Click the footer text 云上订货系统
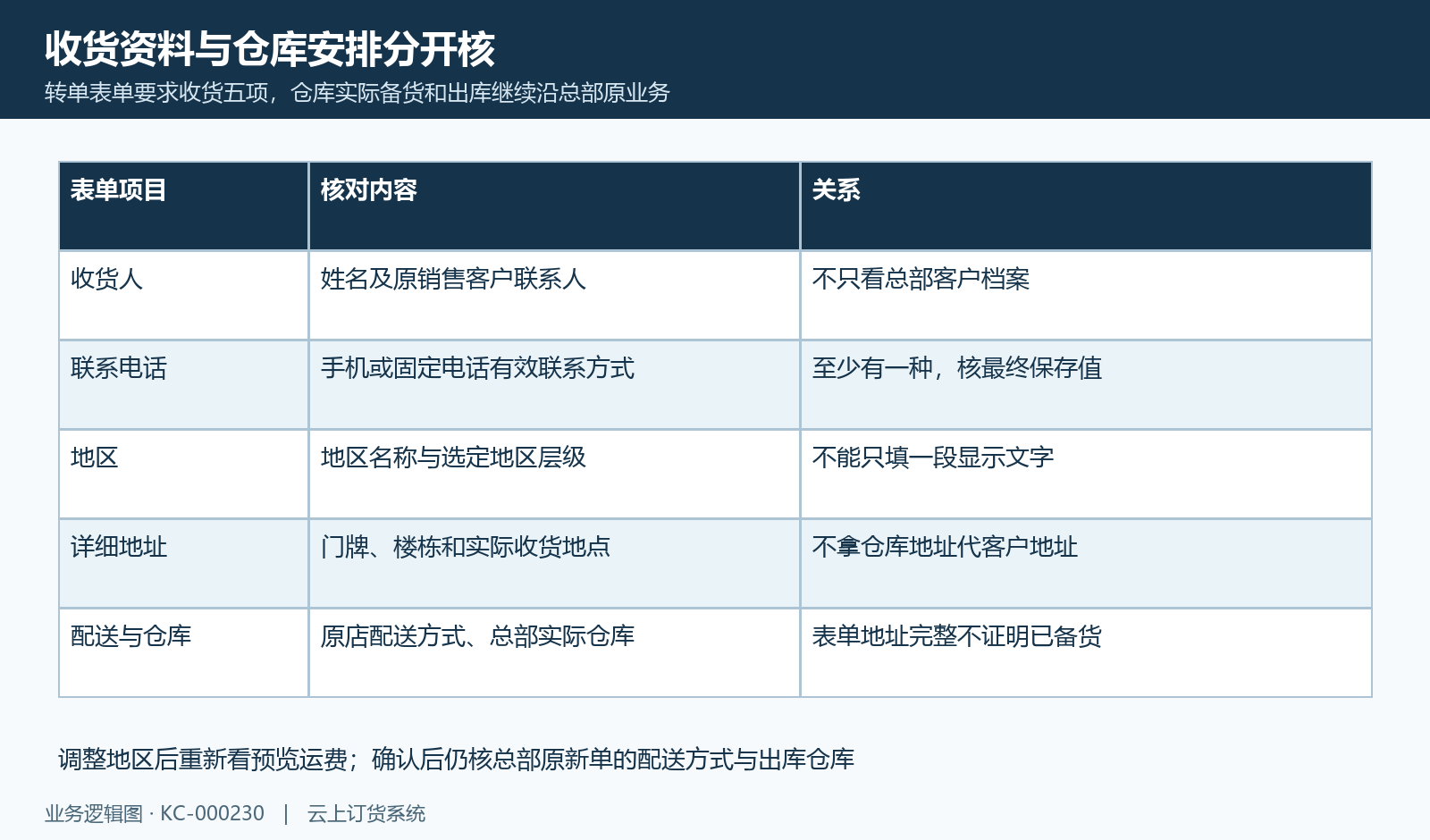 click(x=366, y=814)
